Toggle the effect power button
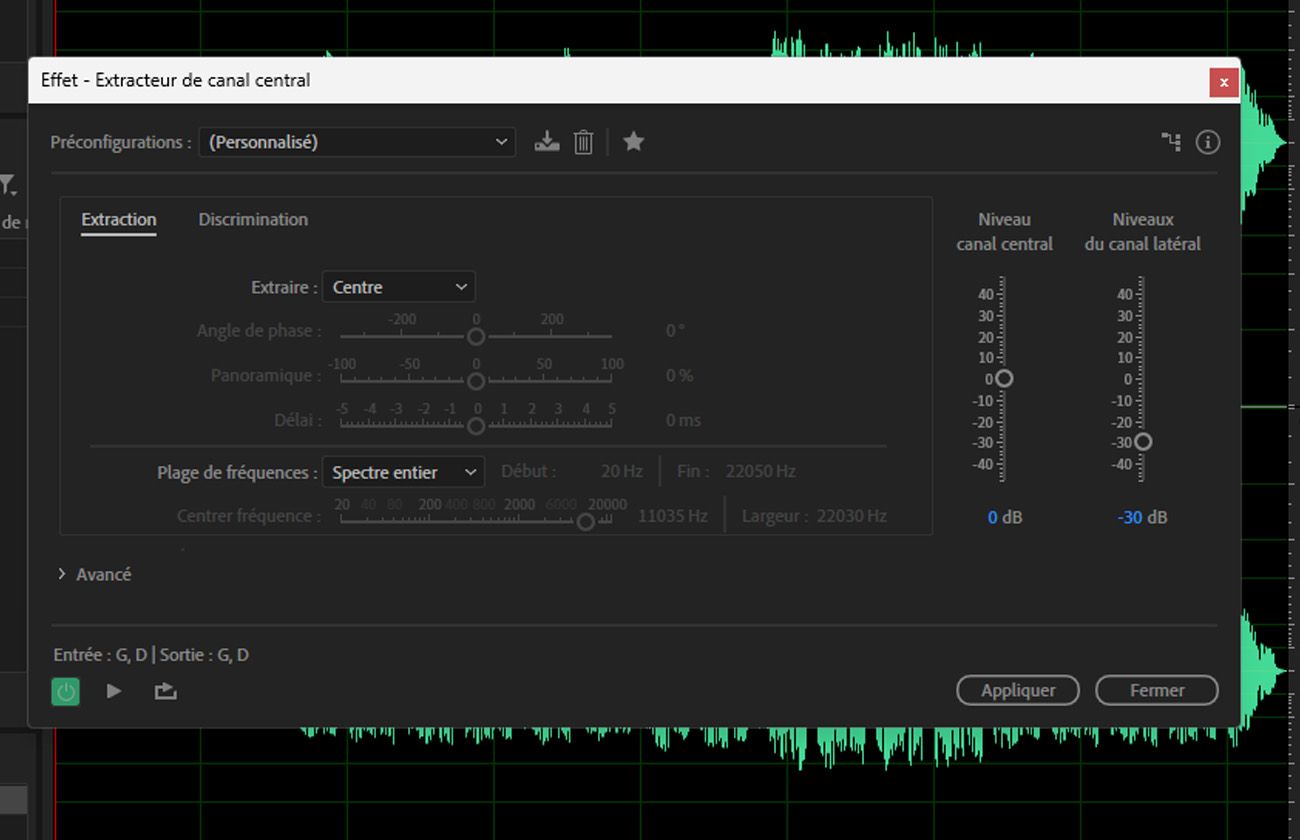Screen dimensions: 1300x840 click(x=66, y=691)
